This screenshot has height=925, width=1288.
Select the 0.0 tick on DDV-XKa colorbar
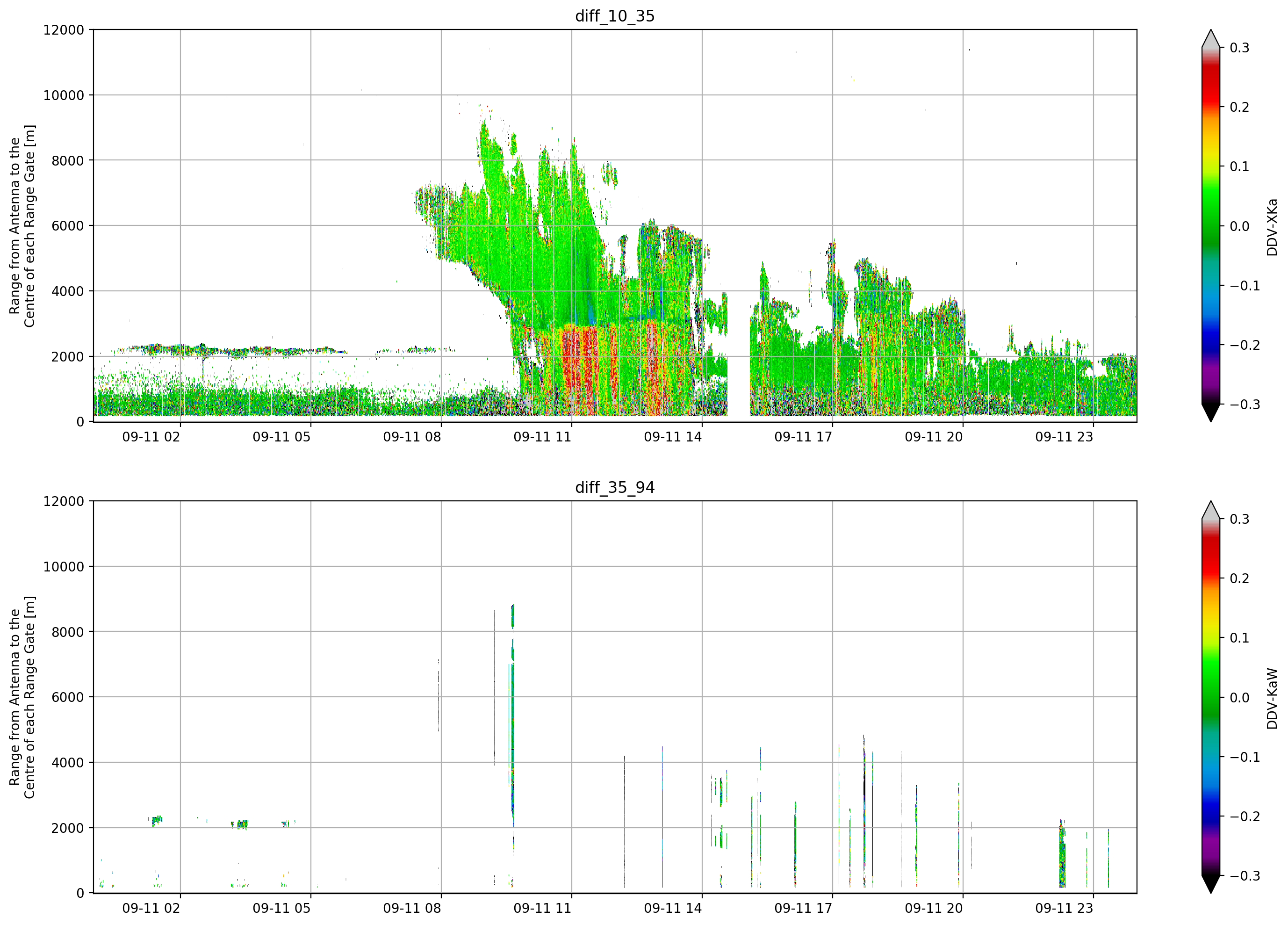(1240, 226)
